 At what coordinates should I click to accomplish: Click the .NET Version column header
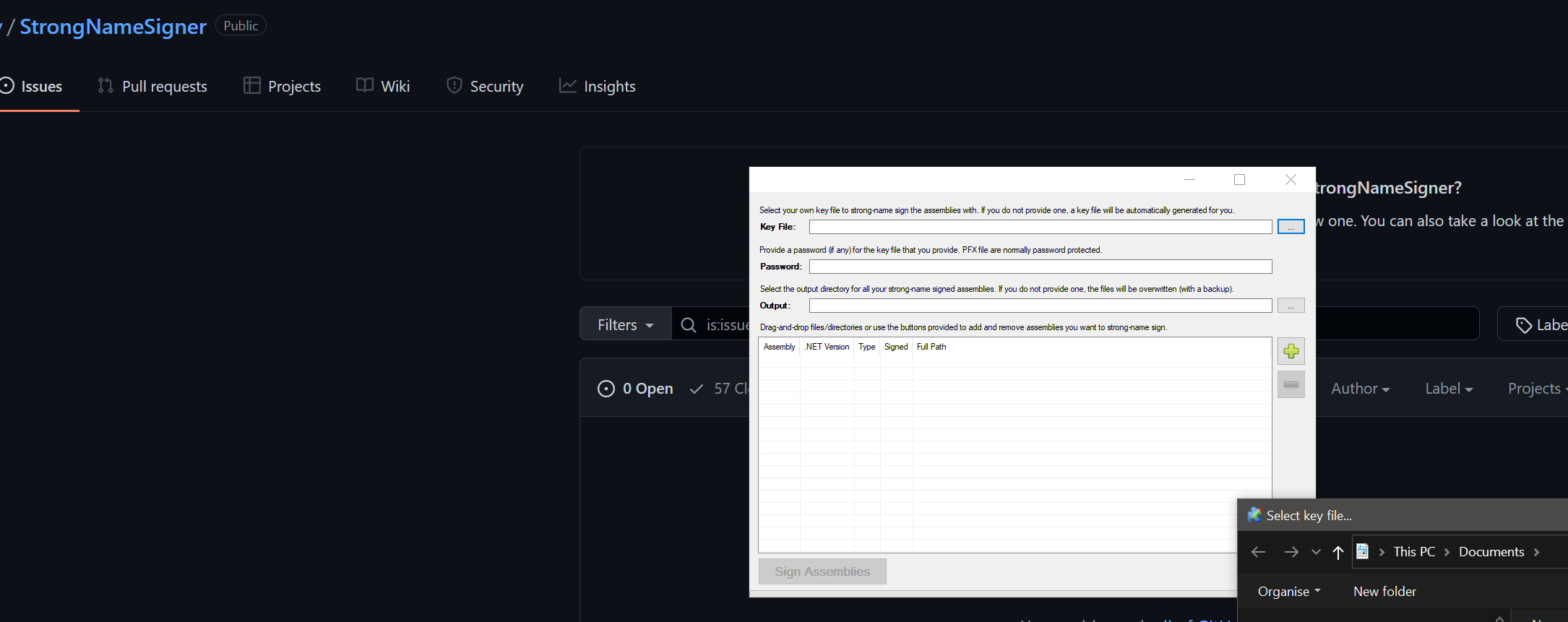(x=827, y=347)
